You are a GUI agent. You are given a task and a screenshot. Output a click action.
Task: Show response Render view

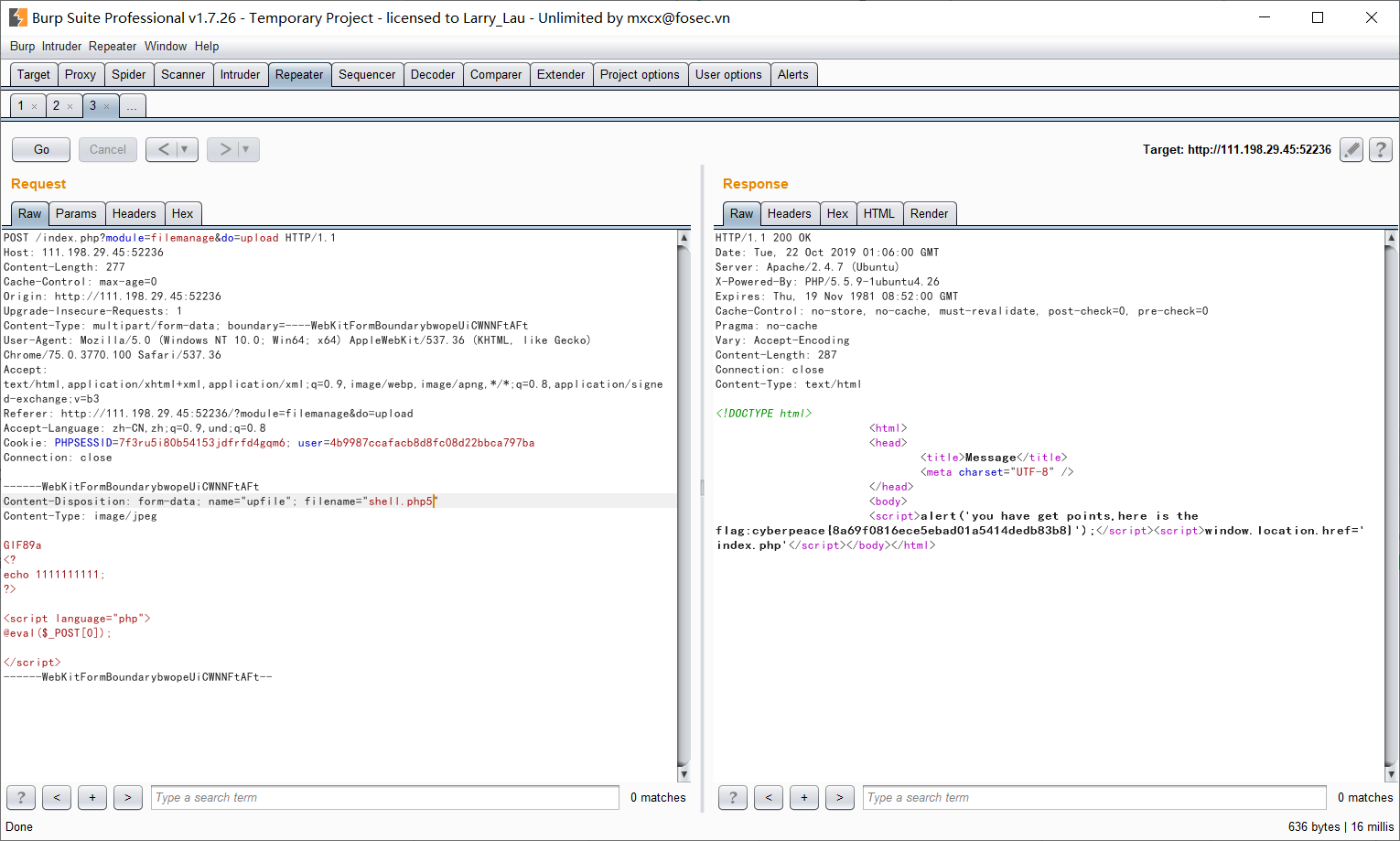coord(930,213)
